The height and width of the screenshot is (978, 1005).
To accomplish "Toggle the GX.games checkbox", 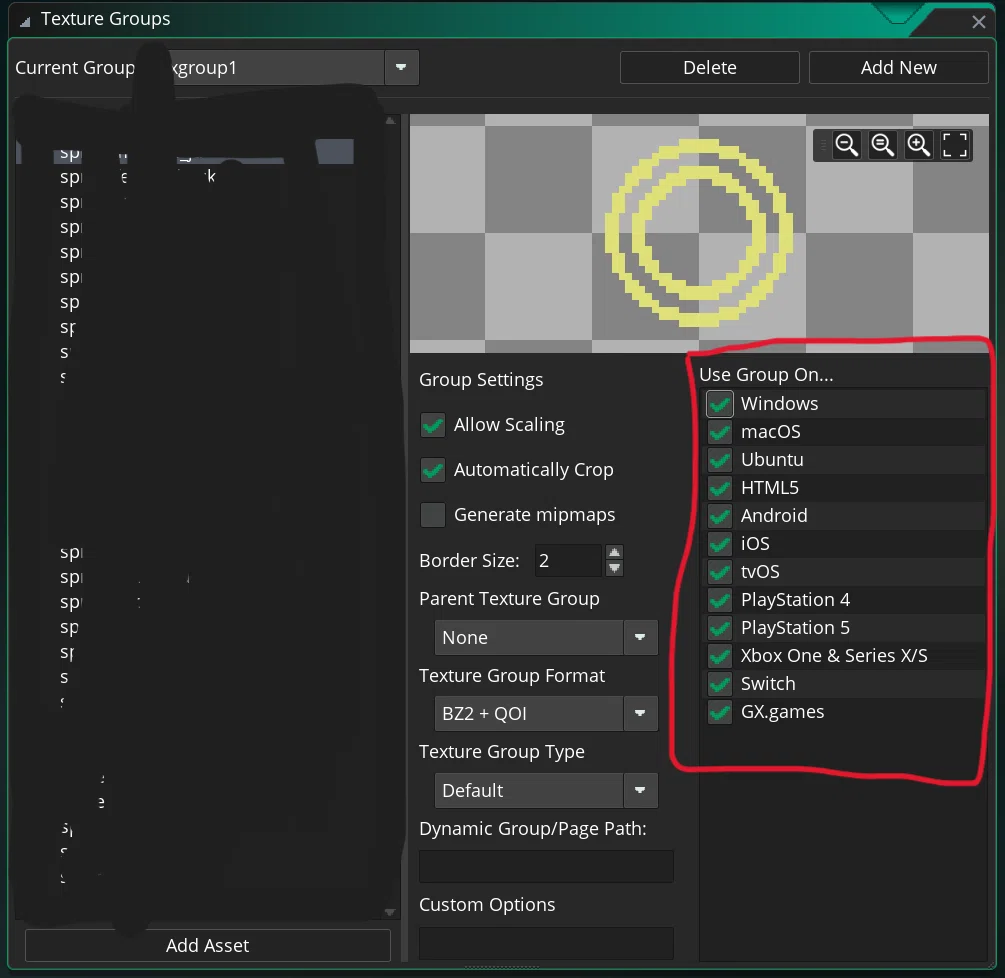I will click(x=719, y=712).
